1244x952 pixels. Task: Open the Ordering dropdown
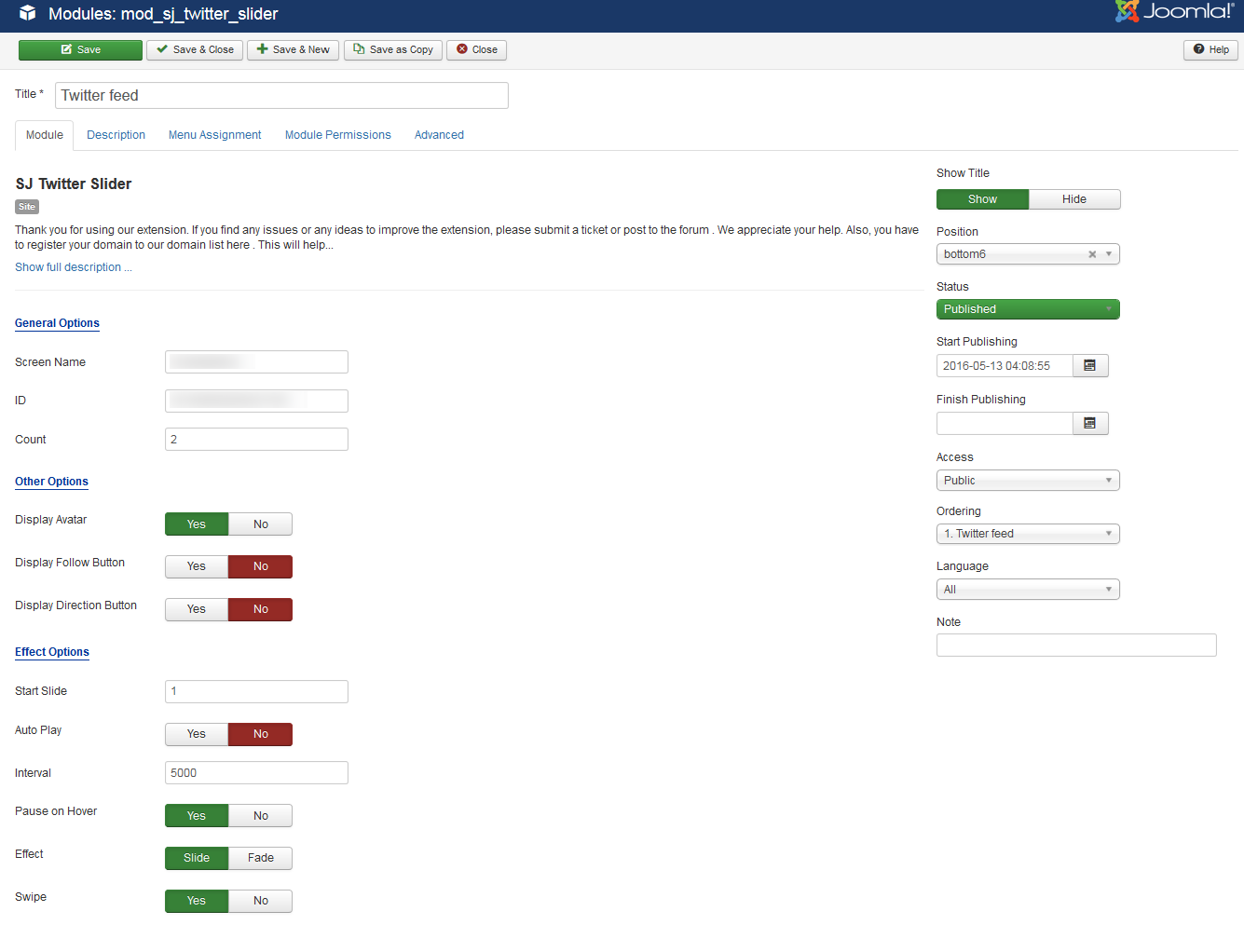coord(1028,534)
